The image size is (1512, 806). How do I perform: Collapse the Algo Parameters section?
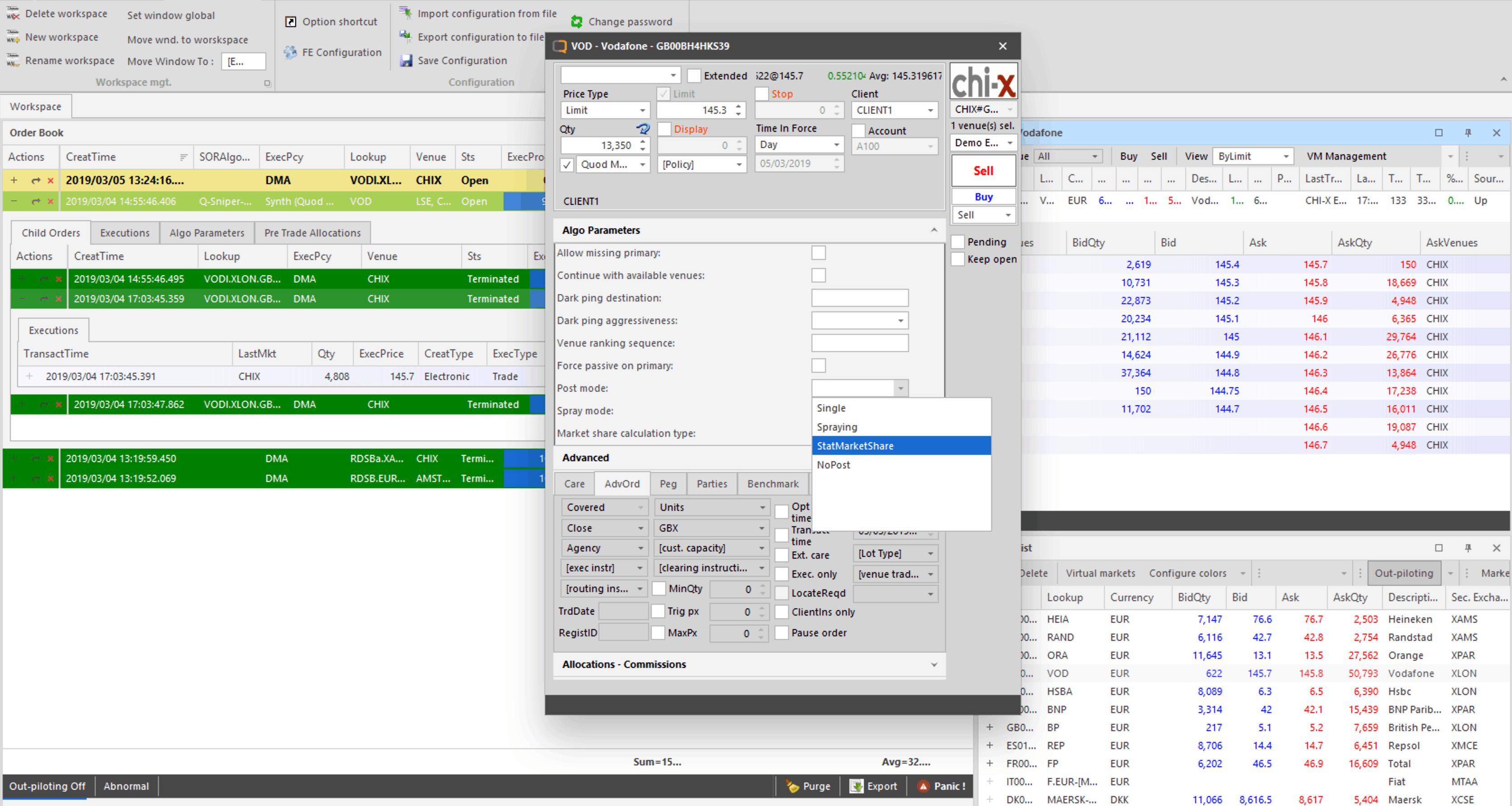click(934, 230)
